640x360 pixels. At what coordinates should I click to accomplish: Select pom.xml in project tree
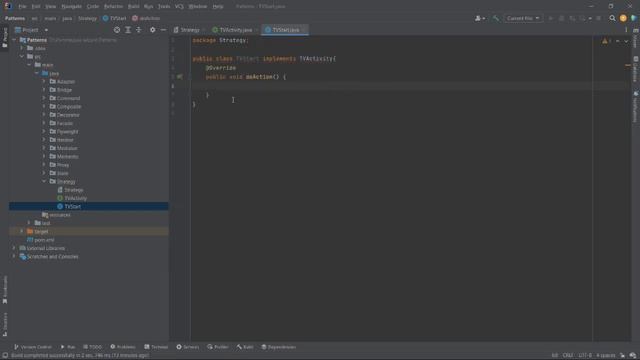44,240
